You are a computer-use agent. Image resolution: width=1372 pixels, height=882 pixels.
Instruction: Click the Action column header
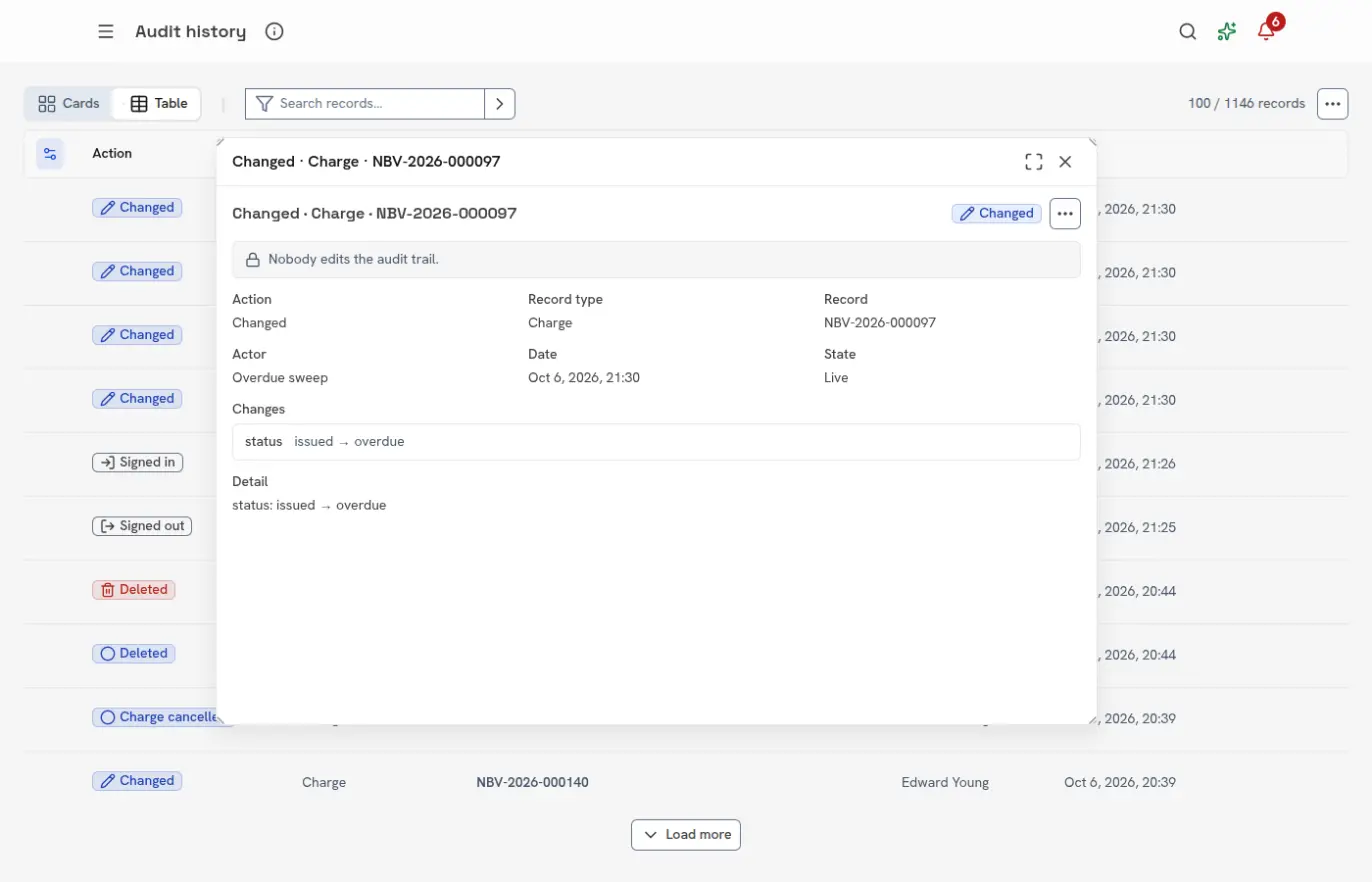pyautogui.click(x=112, y=153)
